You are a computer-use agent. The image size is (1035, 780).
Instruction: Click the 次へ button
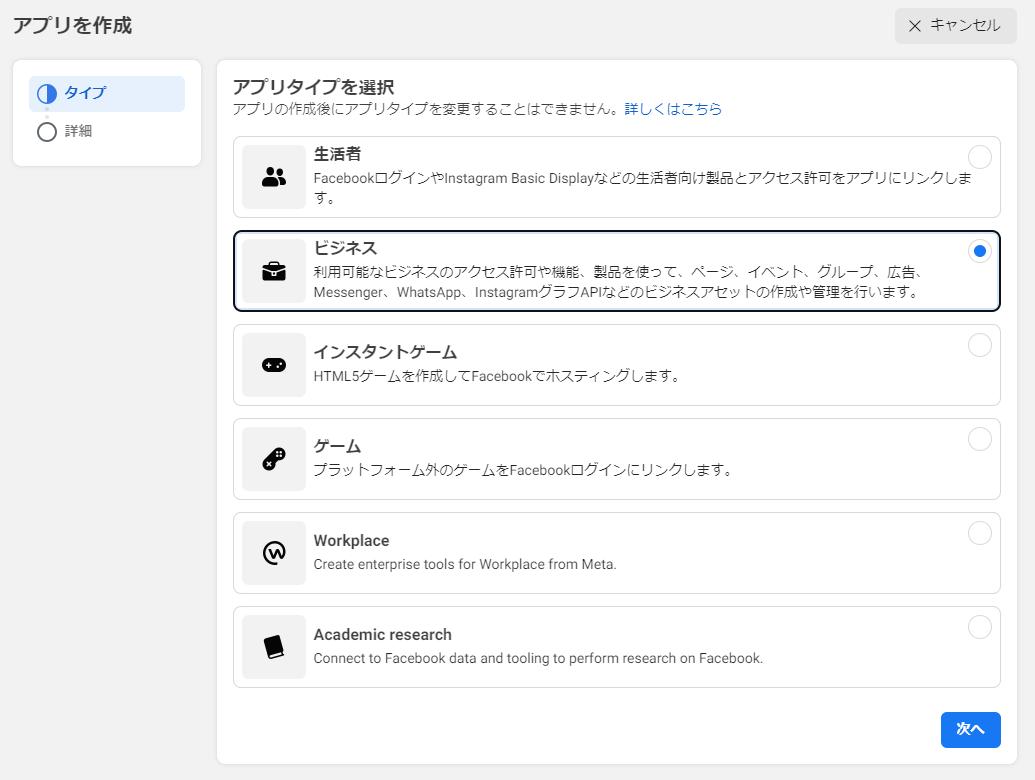point(970,730)
